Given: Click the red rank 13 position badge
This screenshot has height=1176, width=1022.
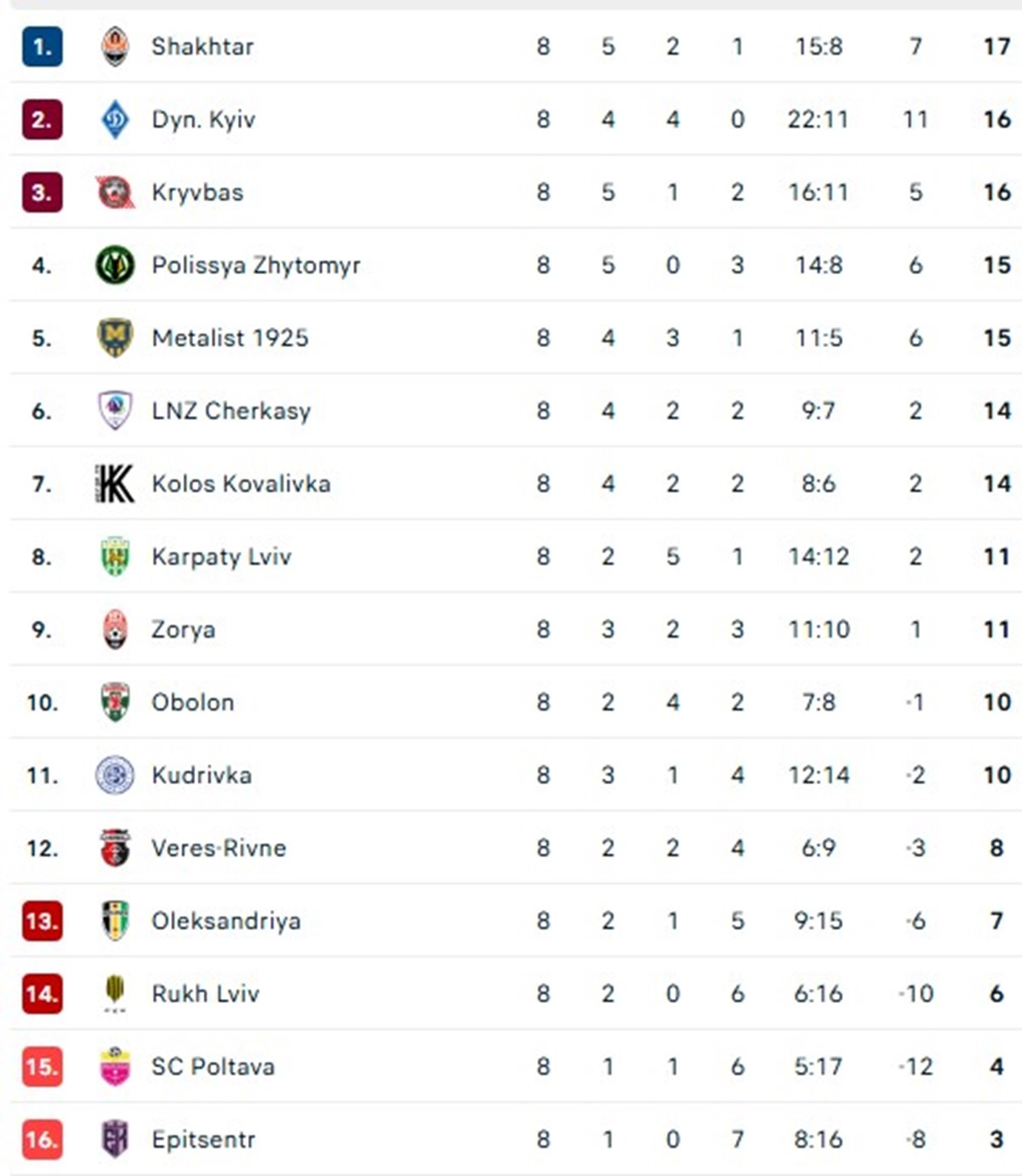Looking at the screenshot, I should tap(42, 921).
